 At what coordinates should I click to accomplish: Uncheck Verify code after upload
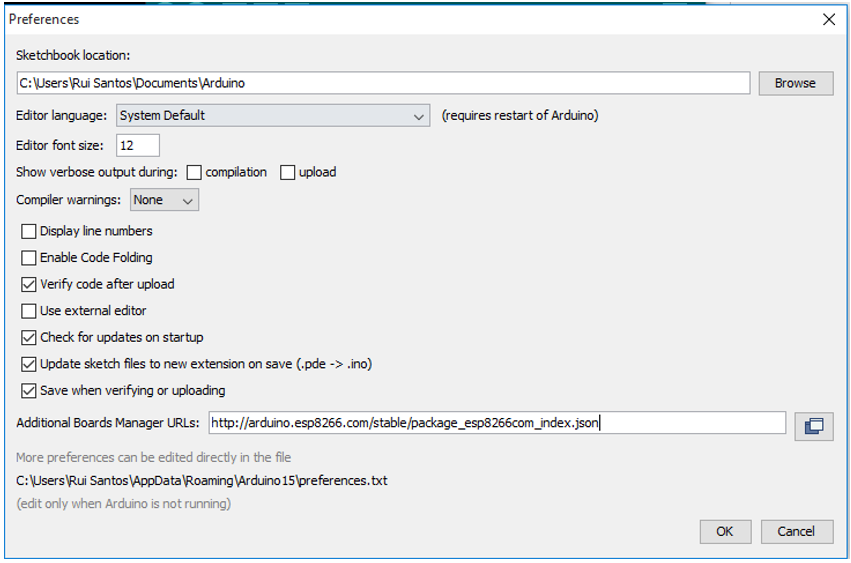[29, 284]
